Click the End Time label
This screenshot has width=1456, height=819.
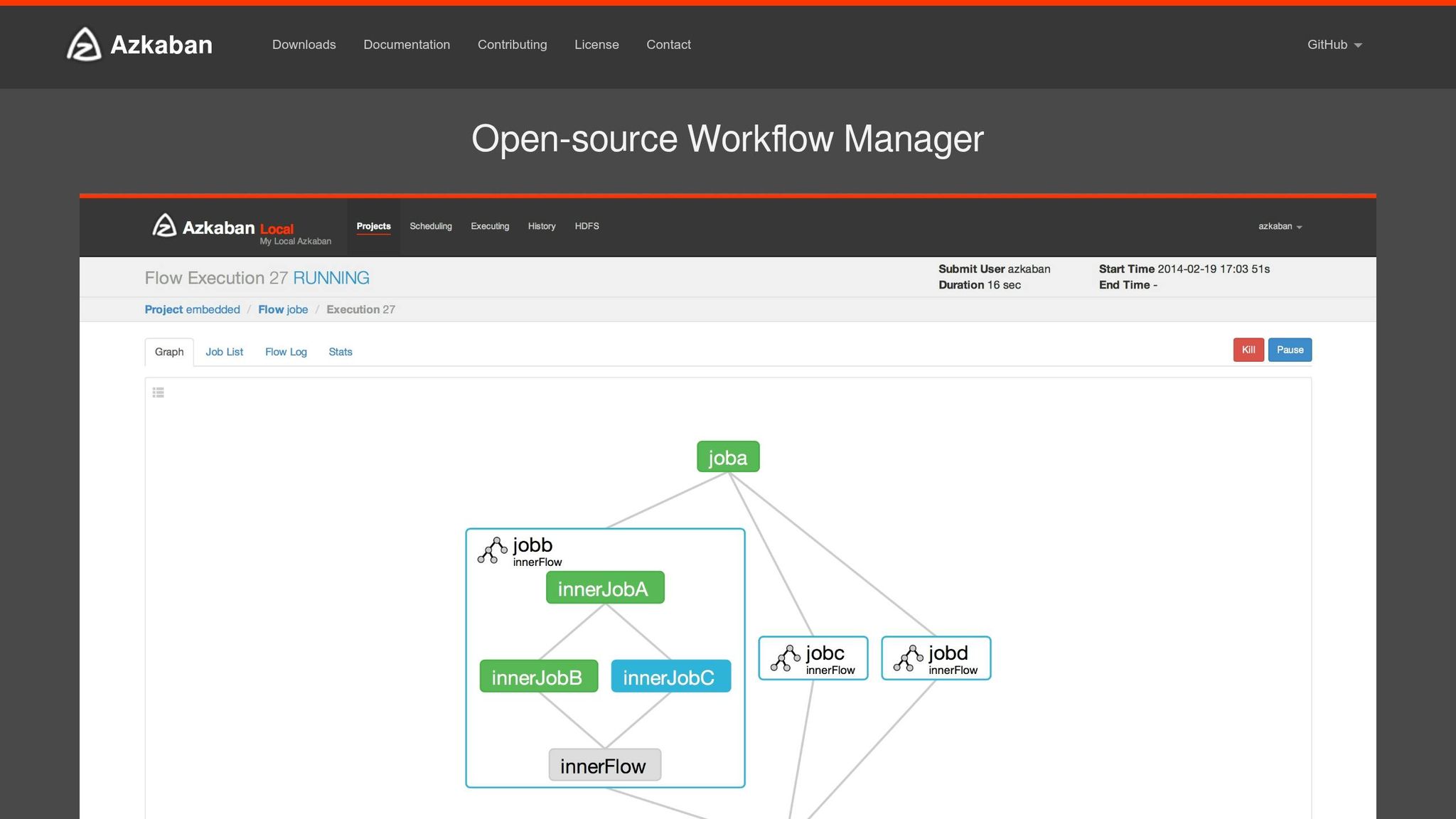pyautogui.click(x=1125, y=285)
